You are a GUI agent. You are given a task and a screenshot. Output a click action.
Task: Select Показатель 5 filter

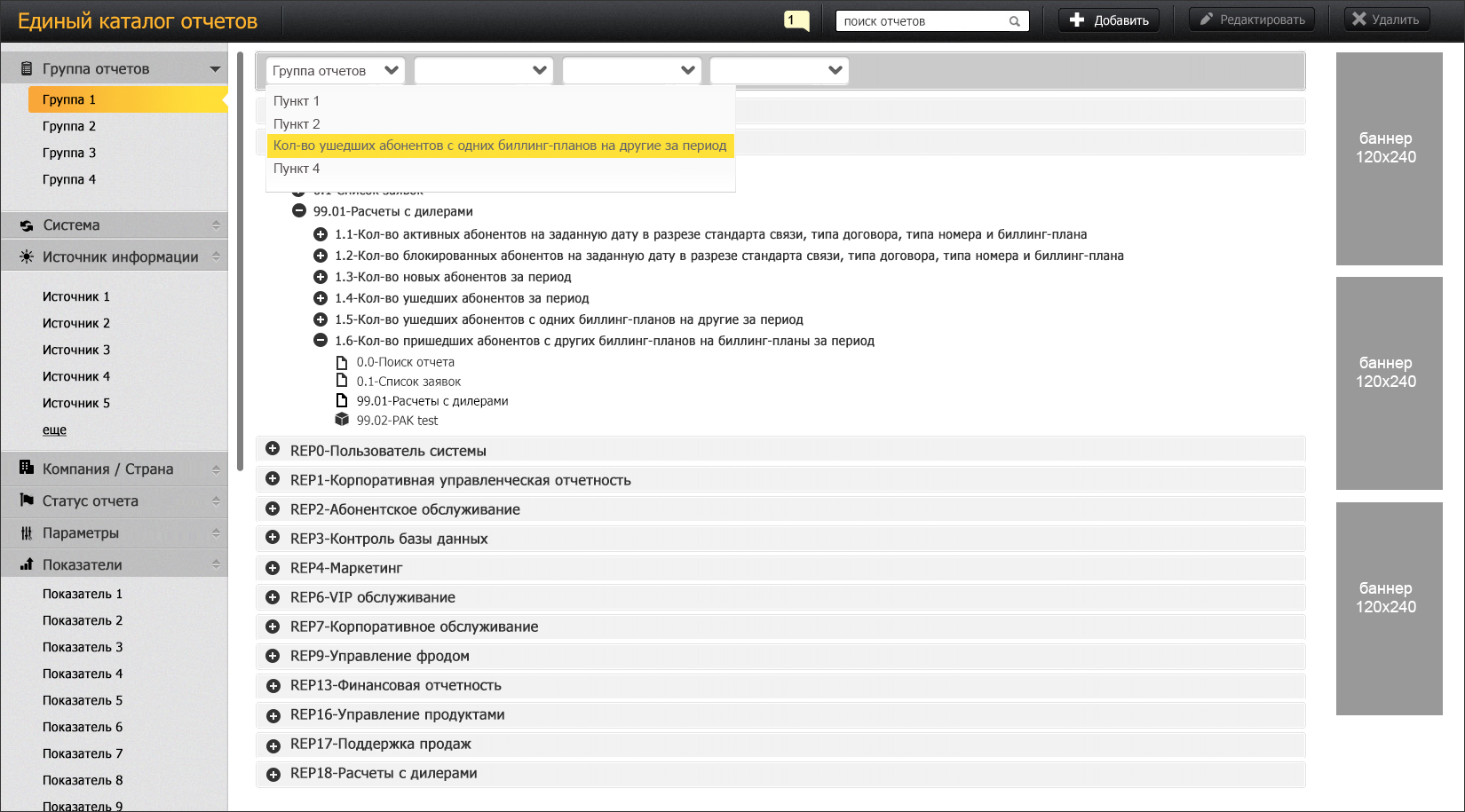pyautogui.click(x=83, y=700)
